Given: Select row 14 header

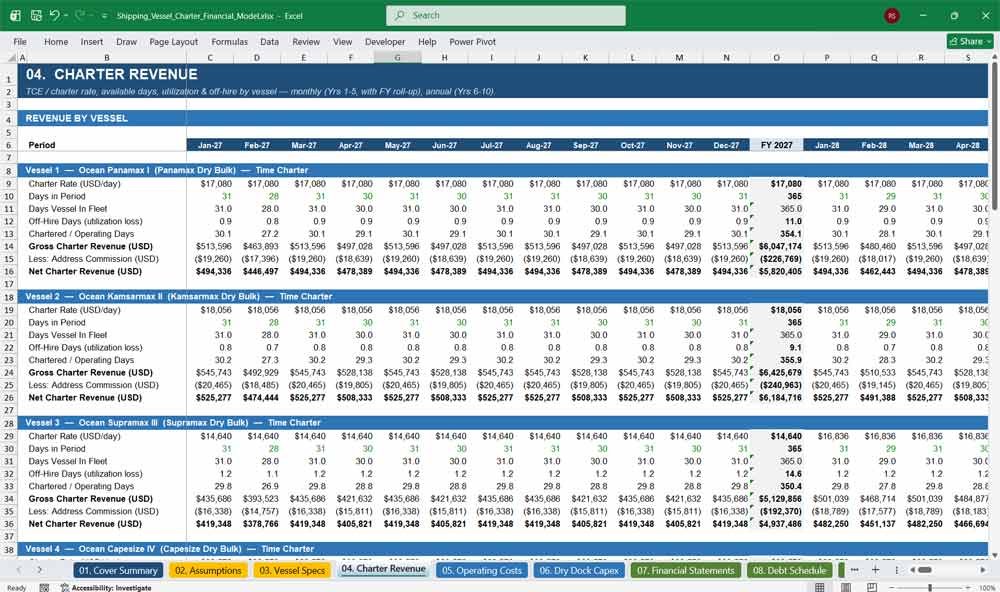Looking at the screenshot, I should (x=9, y=246).
